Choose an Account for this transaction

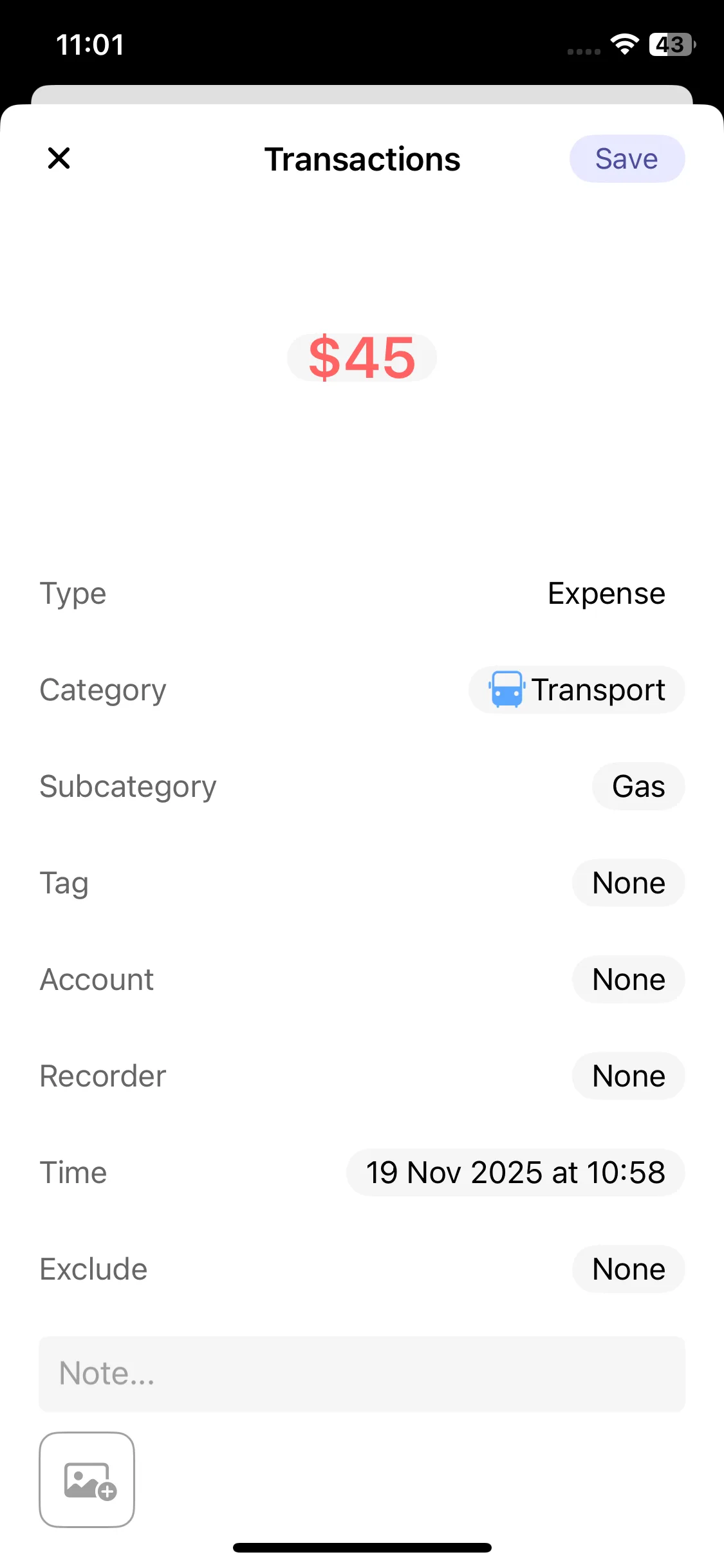[x=628, y=980]
